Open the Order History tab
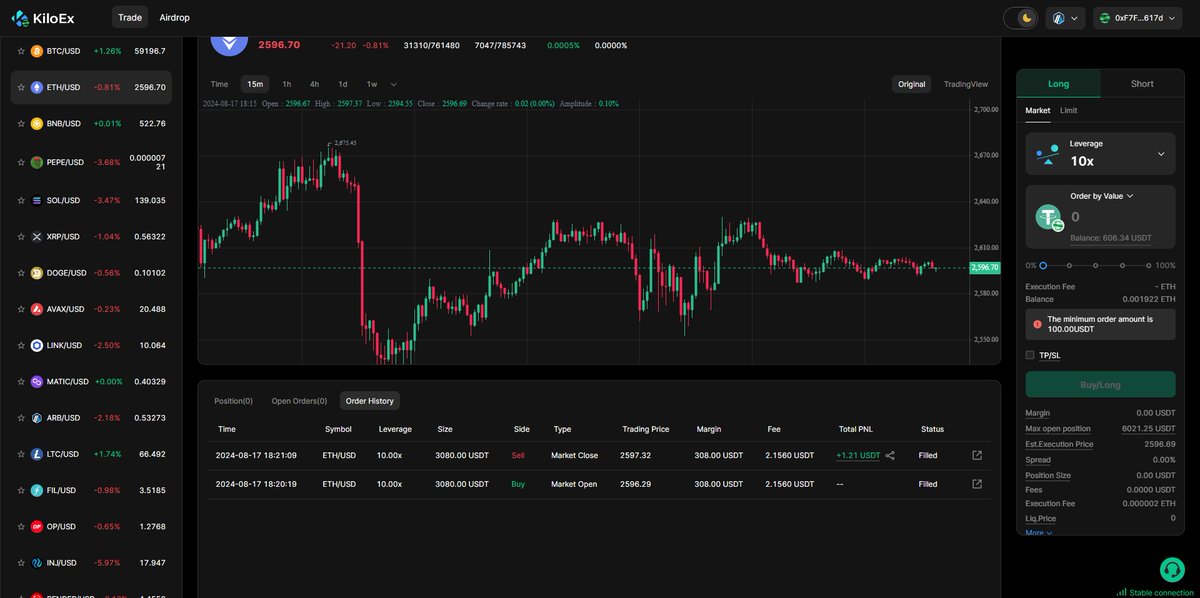The height and width of the screenshot is (598, 1200). point(370,401)
